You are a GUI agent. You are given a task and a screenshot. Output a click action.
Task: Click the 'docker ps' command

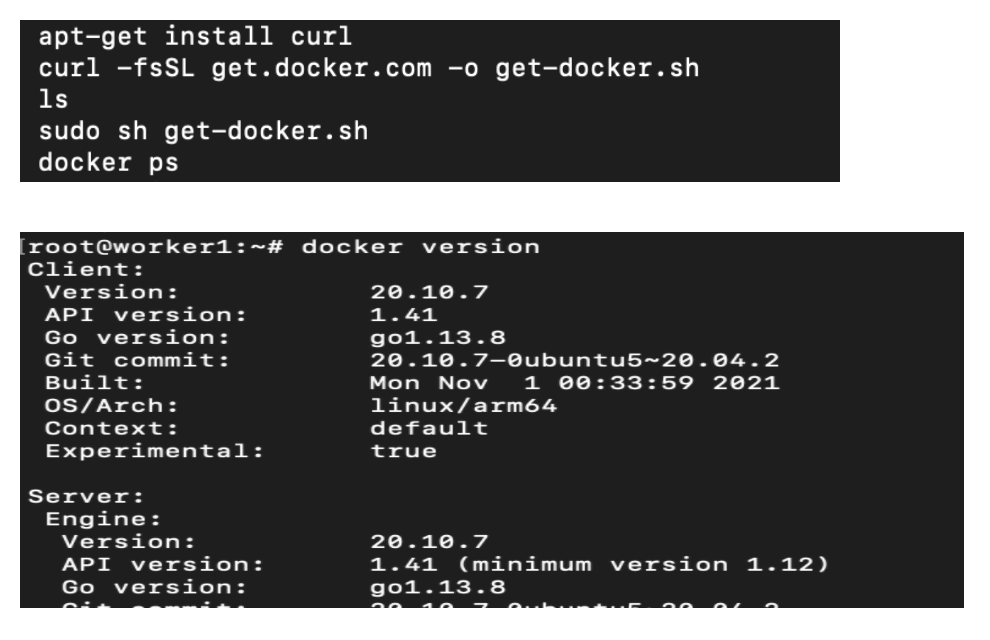click(109, 163)
